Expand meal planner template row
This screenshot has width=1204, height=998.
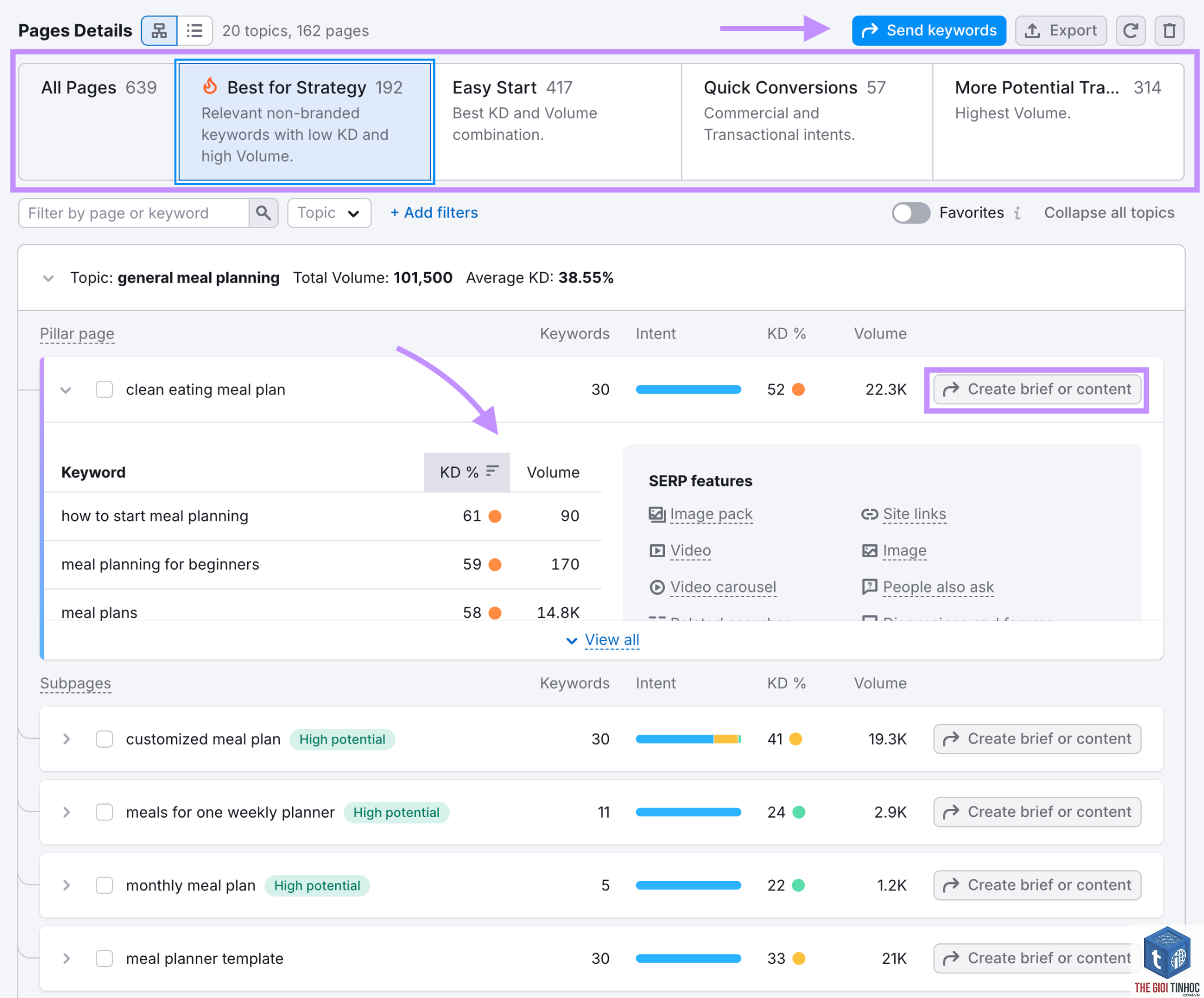click(66, 959)
